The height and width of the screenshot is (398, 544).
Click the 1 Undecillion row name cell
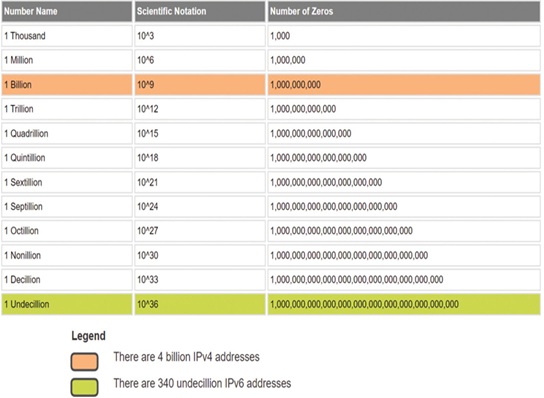[67, 304]
